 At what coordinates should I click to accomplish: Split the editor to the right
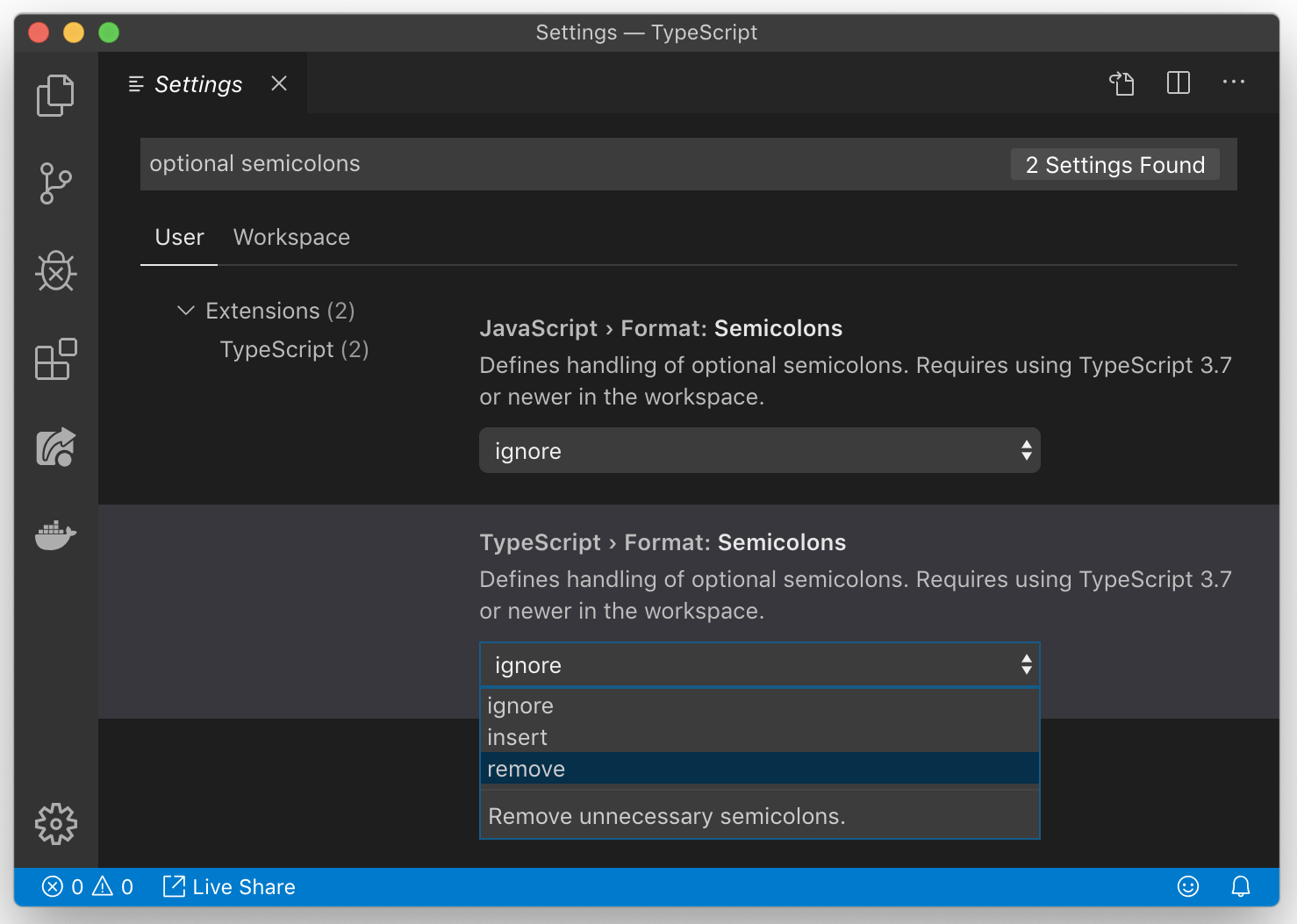coord(1178,83)
